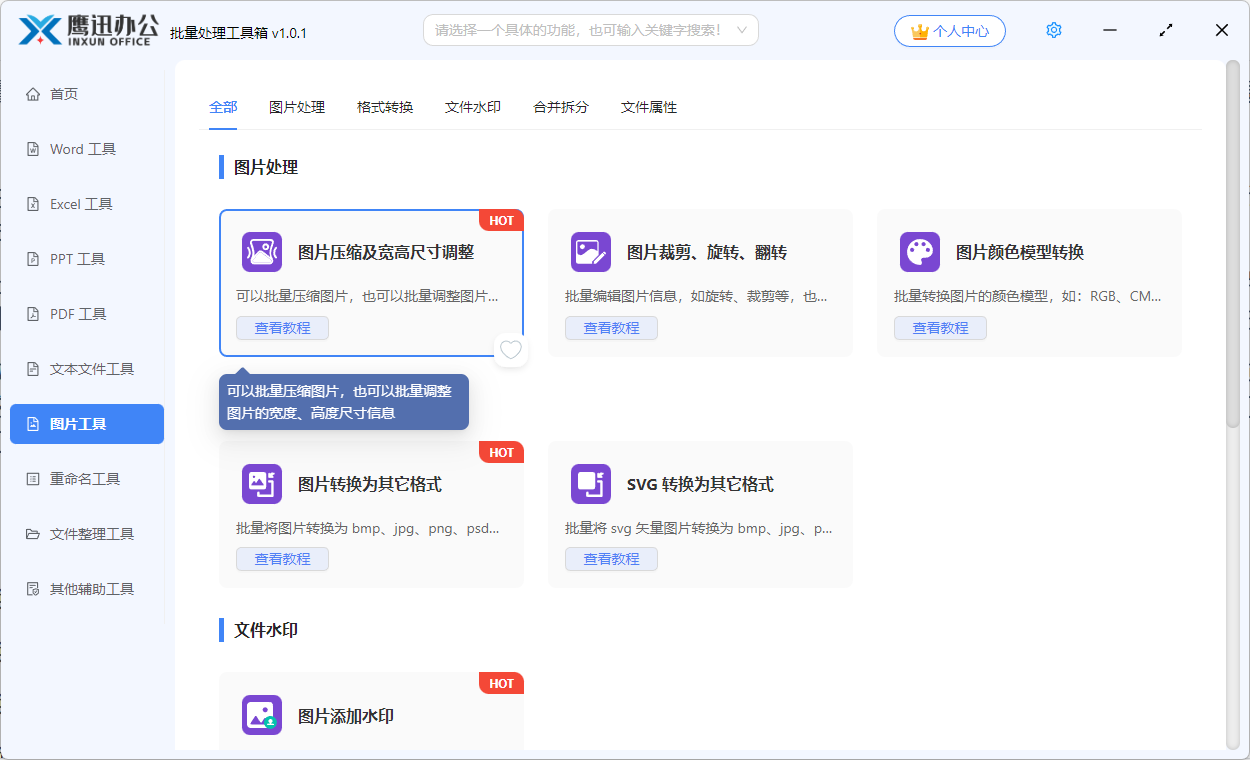Click the function search input field

click(580, 31)
